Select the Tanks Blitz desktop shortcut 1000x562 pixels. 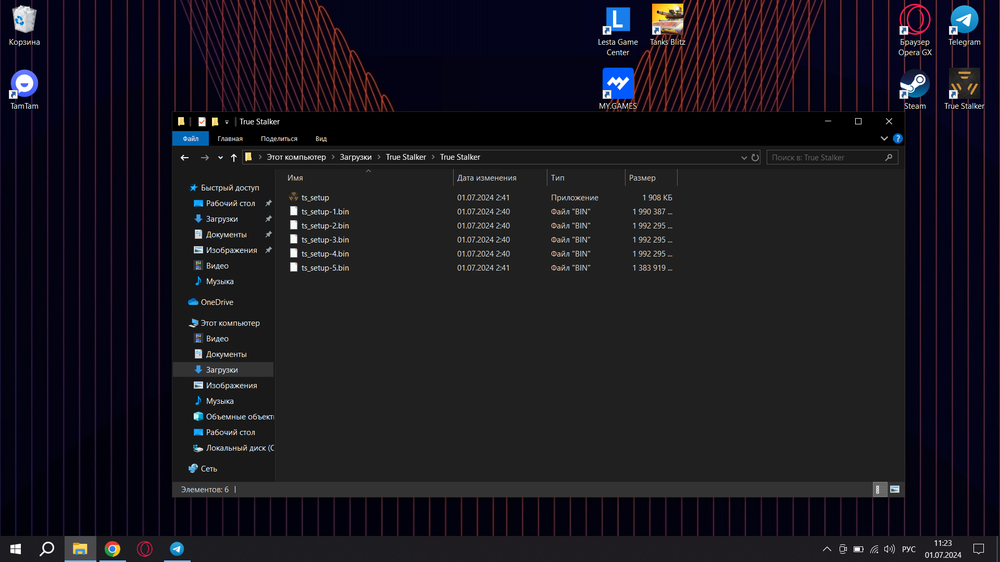pyautogui.click(x=667, y=22)
